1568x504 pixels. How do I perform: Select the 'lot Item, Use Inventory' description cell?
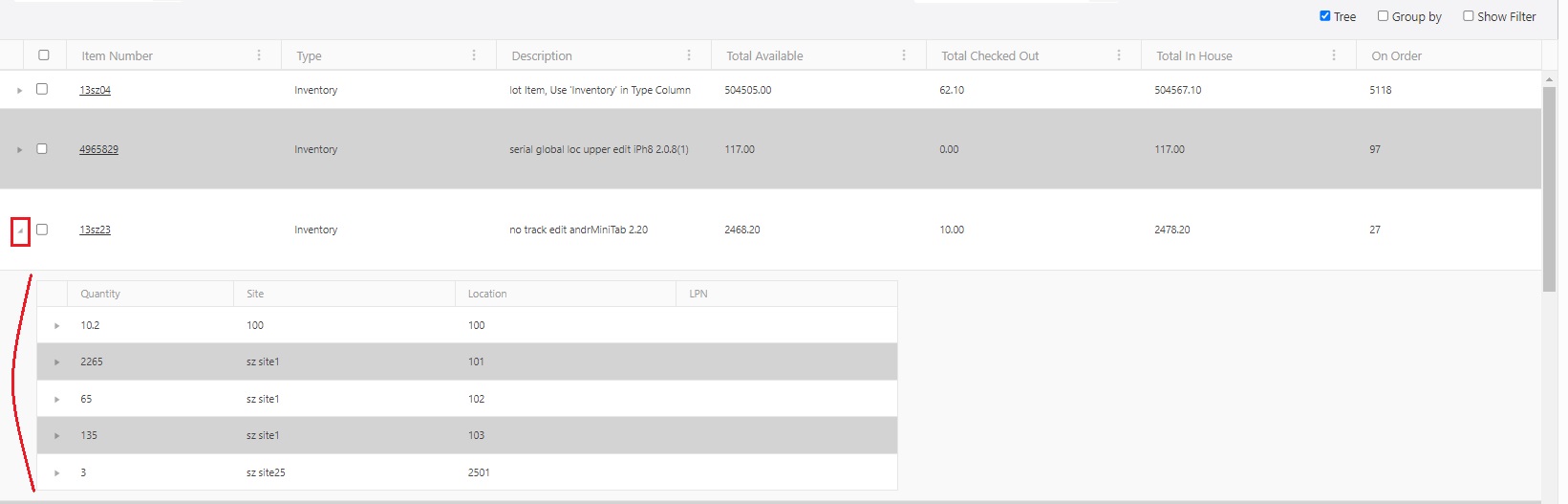pyautogui.click(x=600, y=90)
